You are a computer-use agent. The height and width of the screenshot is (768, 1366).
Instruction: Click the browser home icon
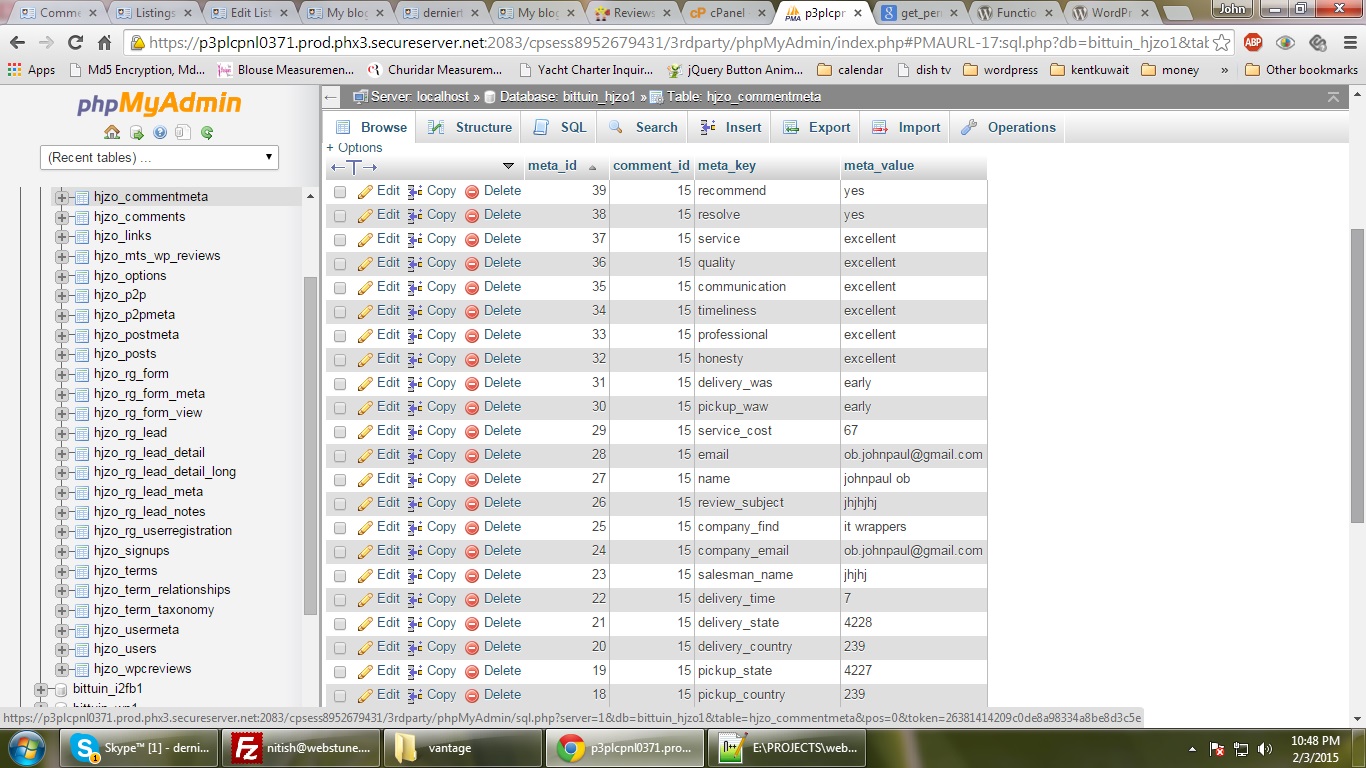point(104,43)
